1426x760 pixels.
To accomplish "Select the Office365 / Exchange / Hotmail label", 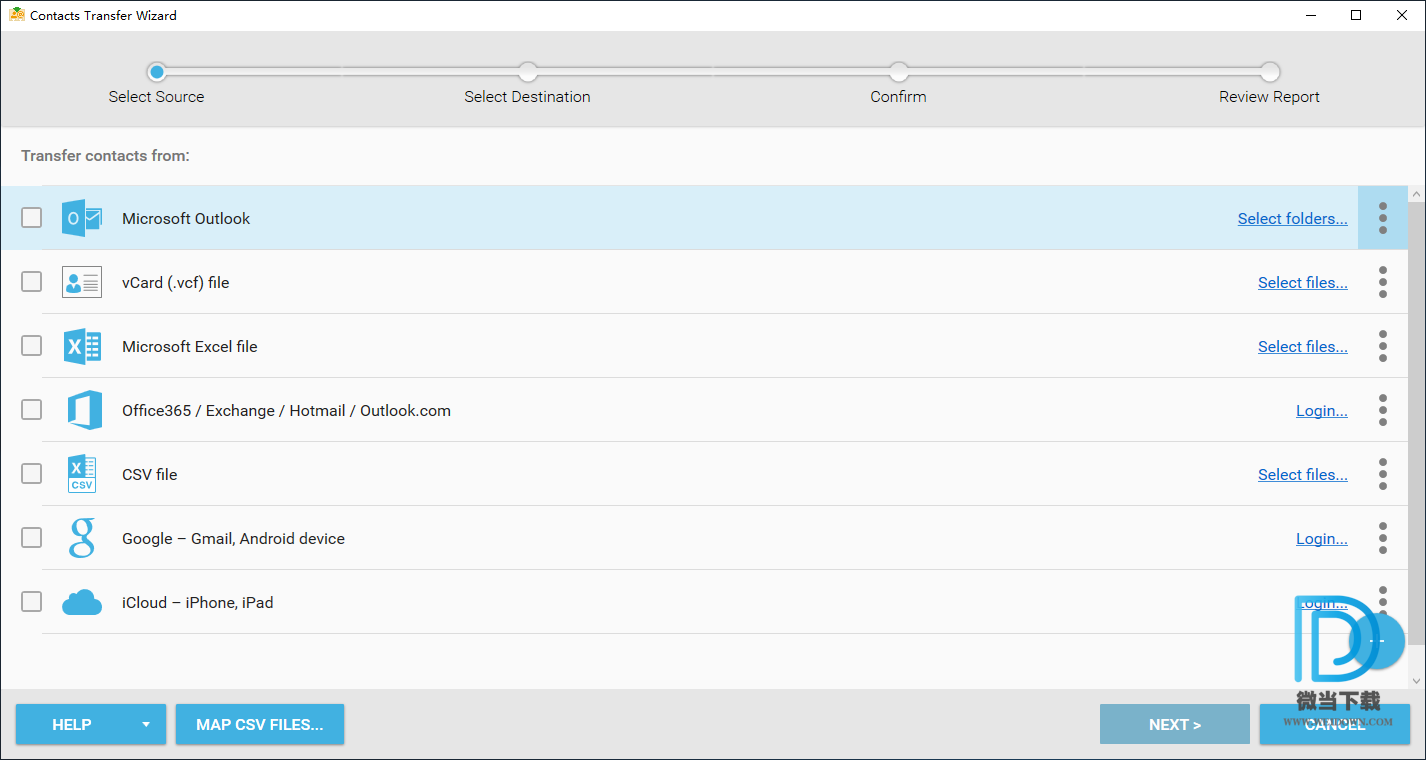I will pos(286,411).
